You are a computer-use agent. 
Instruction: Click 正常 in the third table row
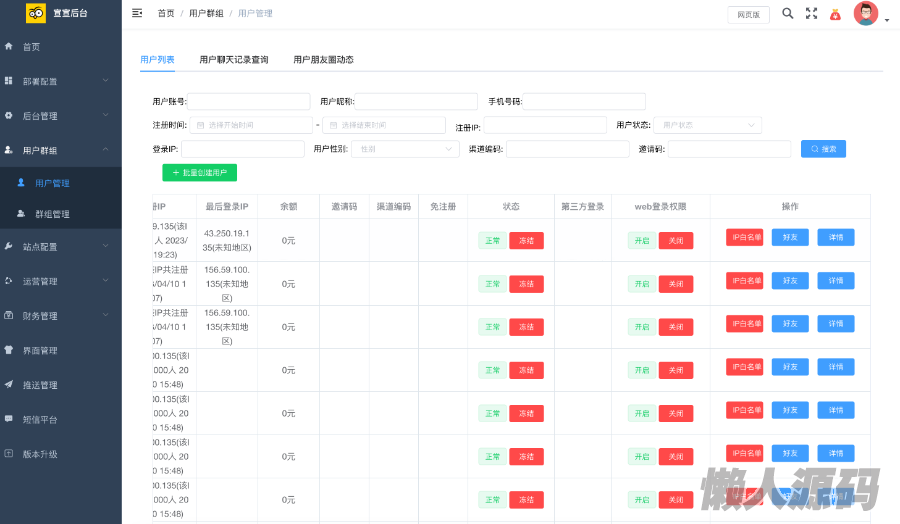(x=492, y=327)
